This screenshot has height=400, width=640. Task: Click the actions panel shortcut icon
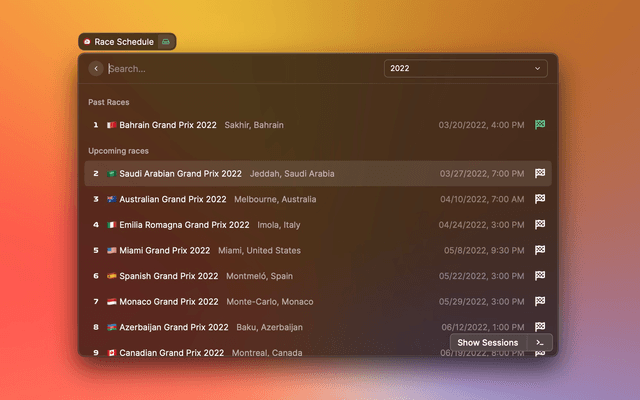click(540, 342)
